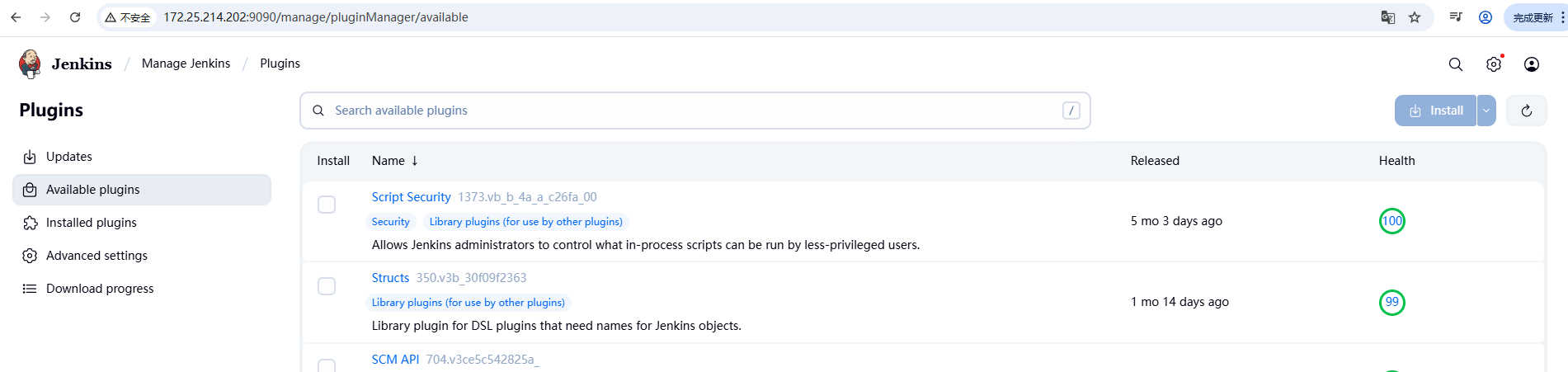Open the Updates section in sidebar
Image resolution: width=1568 pixels, height=372 pixels.
point(69,157)
